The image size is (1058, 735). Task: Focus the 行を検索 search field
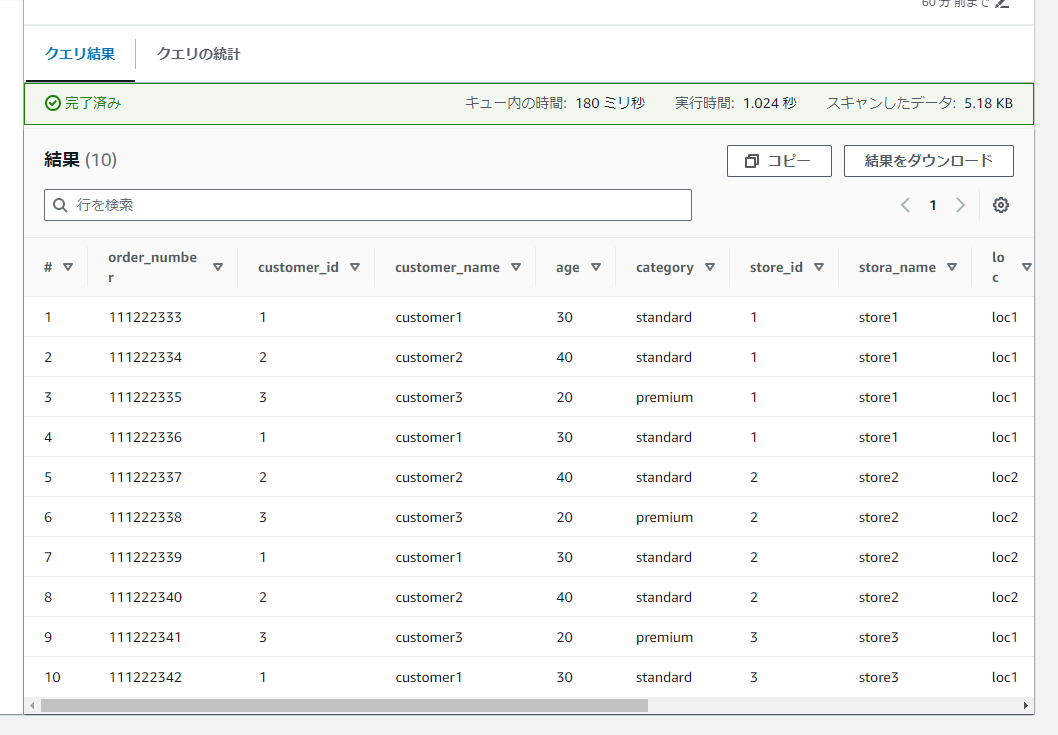(x=368, y=205)
